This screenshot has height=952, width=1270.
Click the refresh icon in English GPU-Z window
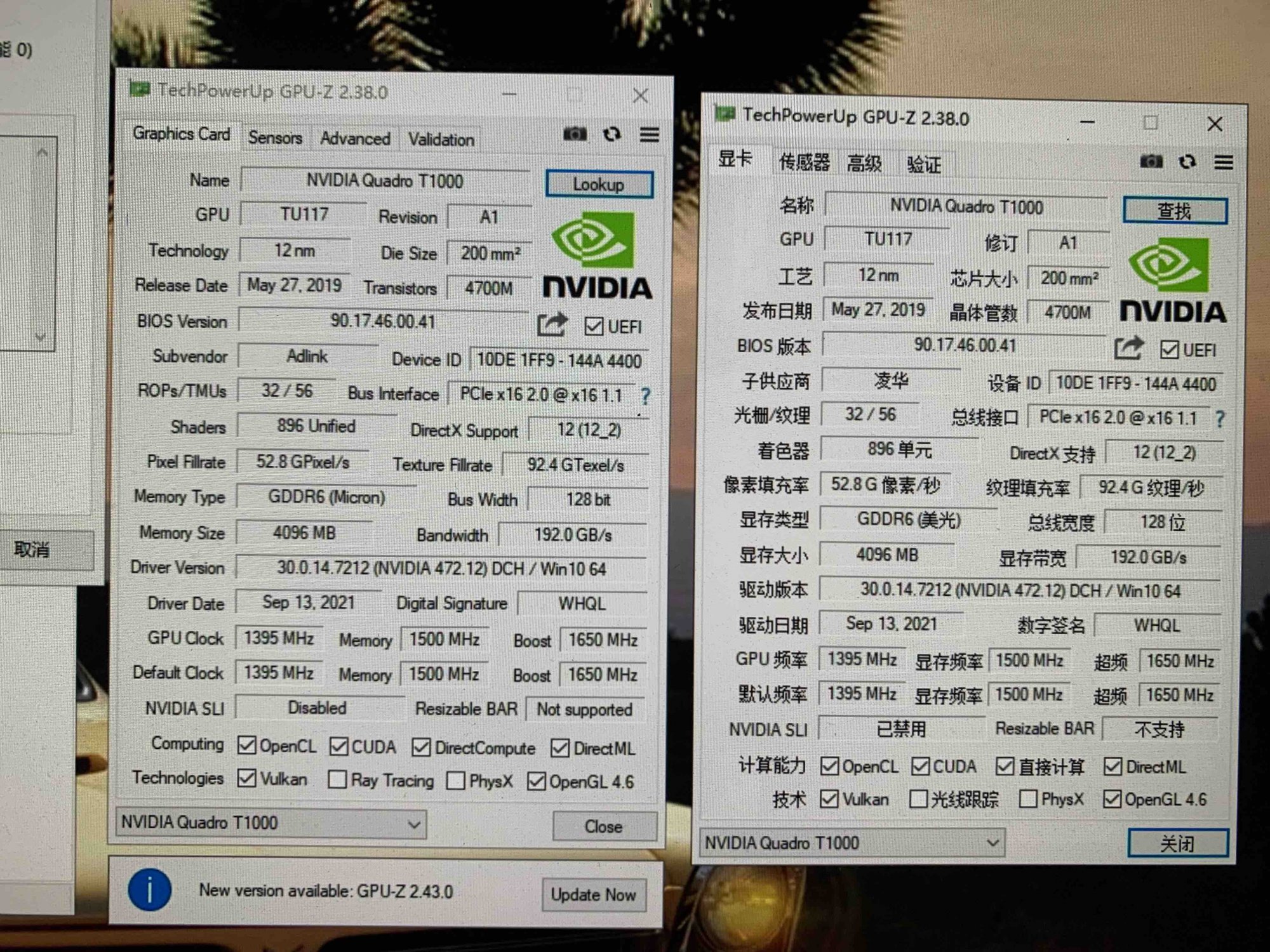click(x=612, y=135)
